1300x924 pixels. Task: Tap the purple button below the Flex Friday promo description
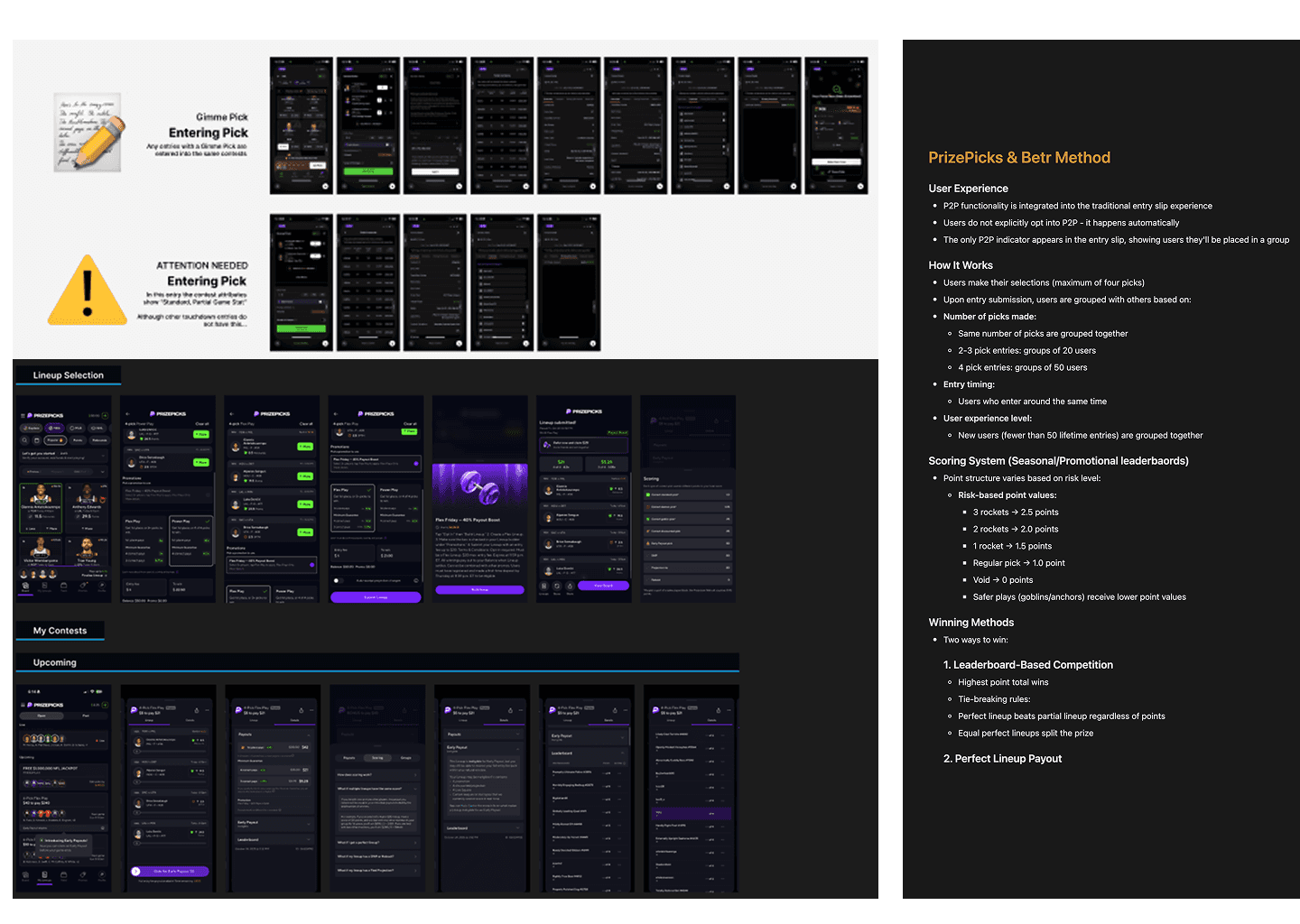coord(480,589)
